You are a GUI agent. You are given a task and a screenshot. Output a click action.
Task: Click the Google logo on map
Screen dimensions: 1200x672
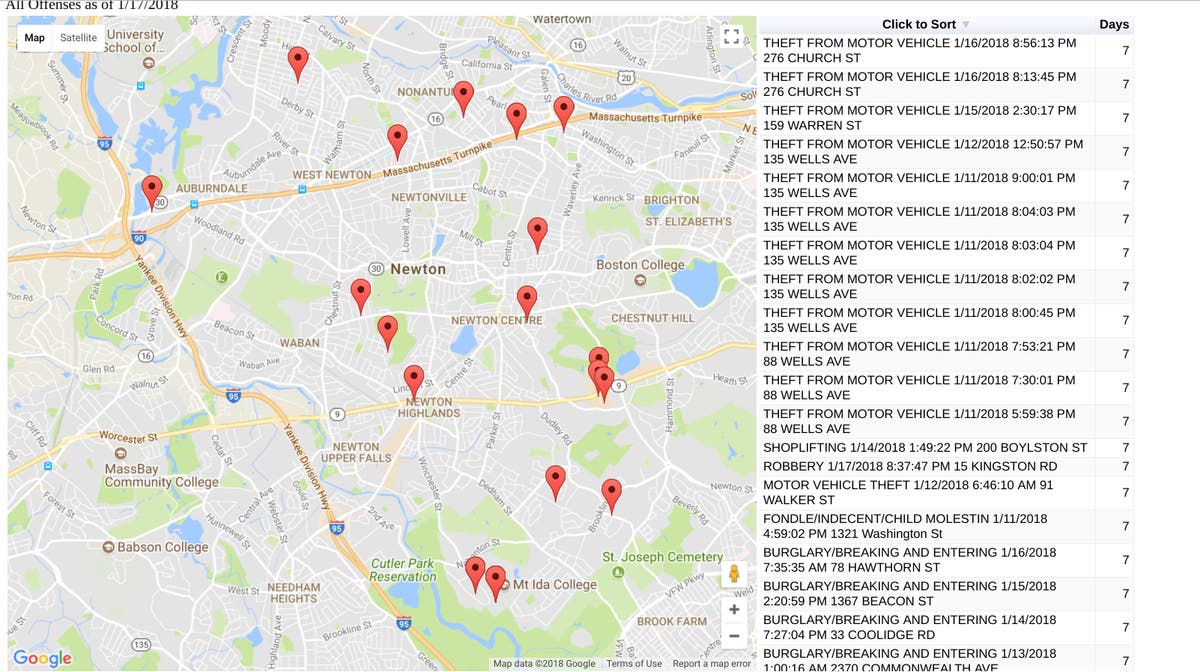[x=42, y=657]
